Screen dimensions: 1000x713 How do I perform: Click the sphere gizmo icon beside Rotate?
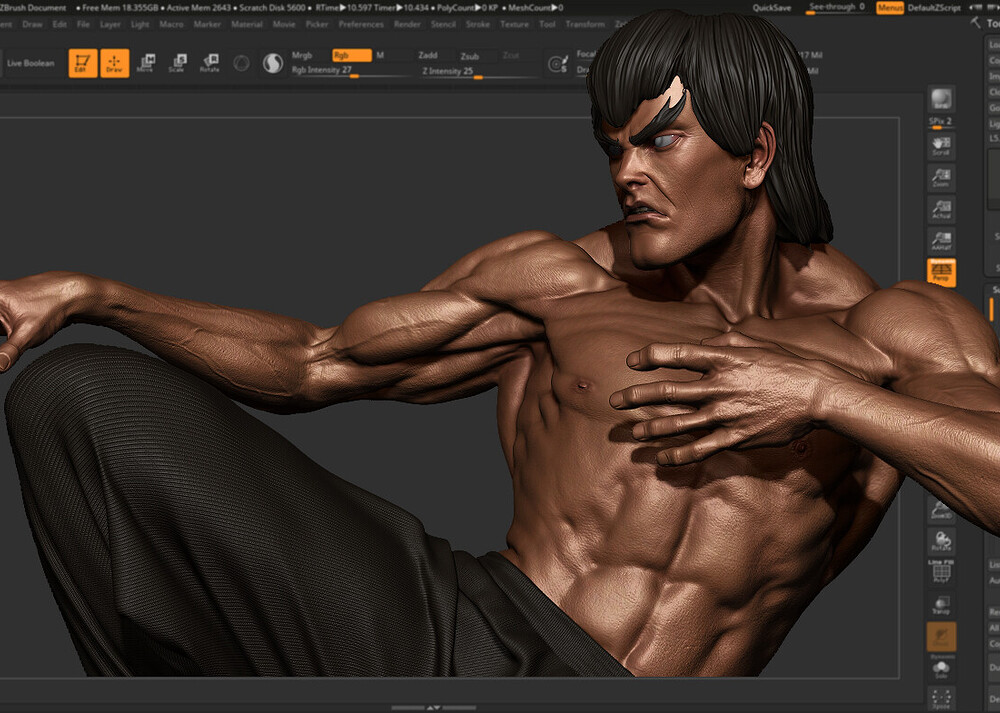[x=241, y=63]
